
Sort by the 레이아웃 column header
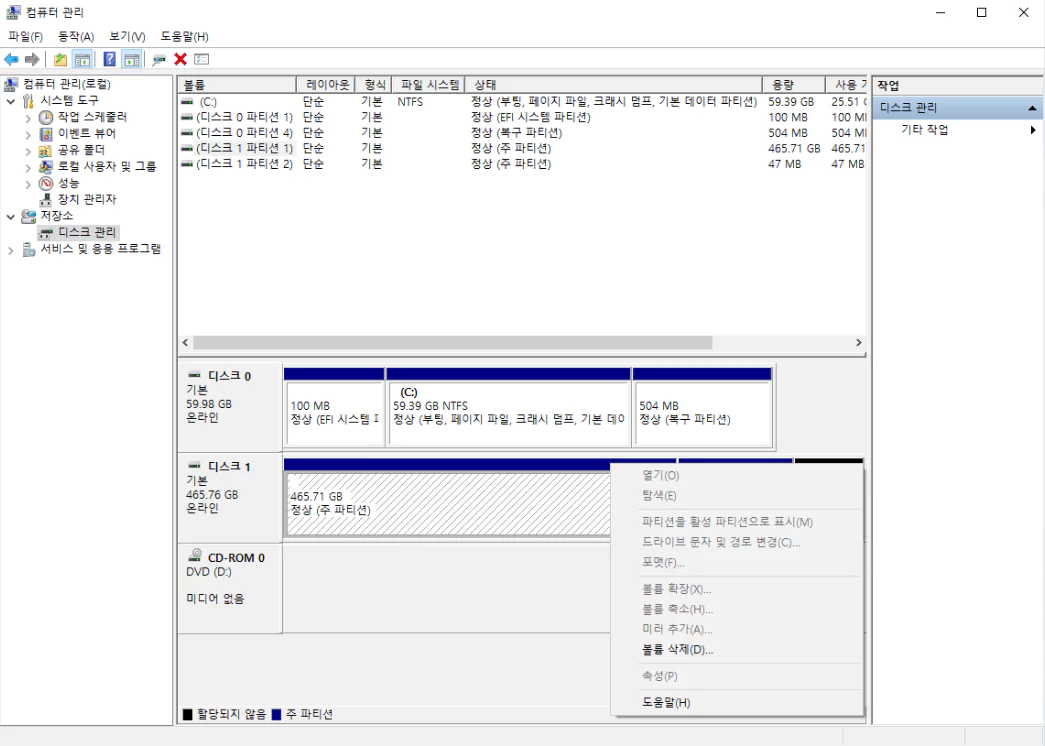point(326,85)
